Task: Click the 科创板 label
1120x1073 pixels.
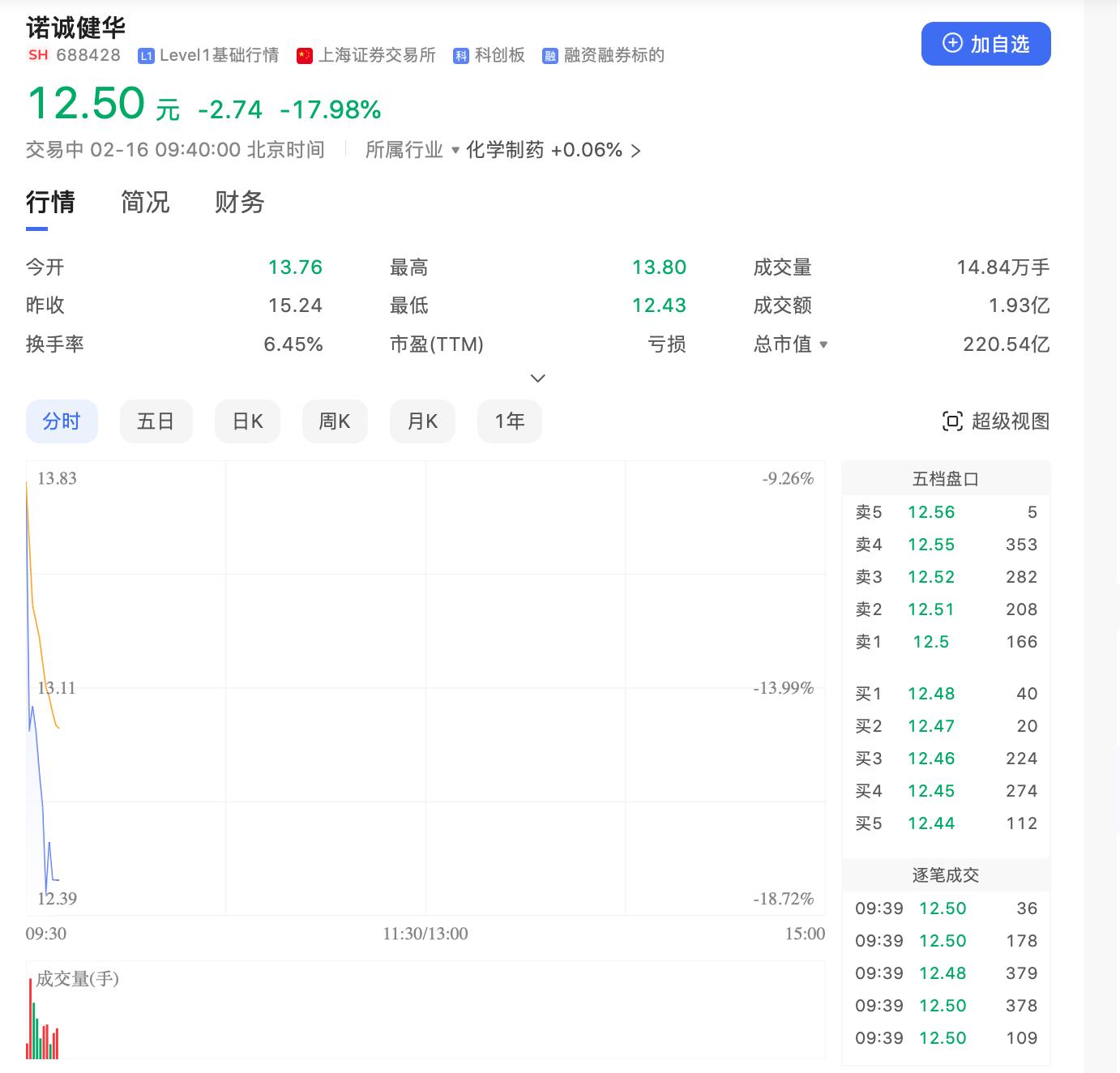Action: coord(500,55)
